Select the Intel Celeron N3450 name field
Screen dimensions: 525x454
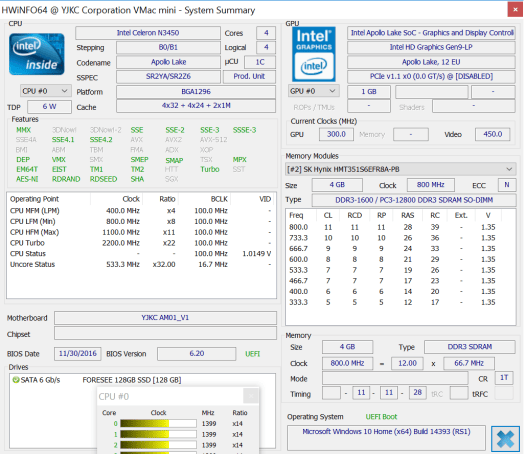coord(148,33)
